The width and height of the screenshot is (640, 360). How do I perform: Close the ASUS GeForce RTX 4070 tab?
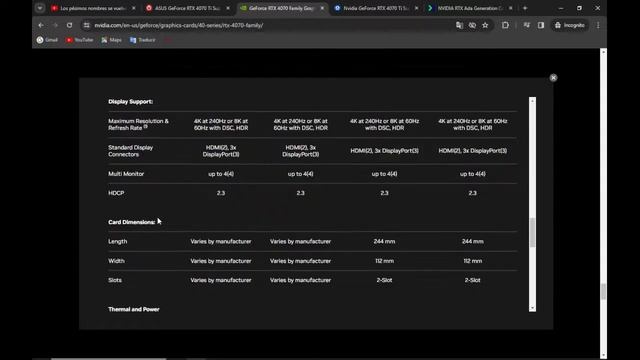[x=228, y=8]
